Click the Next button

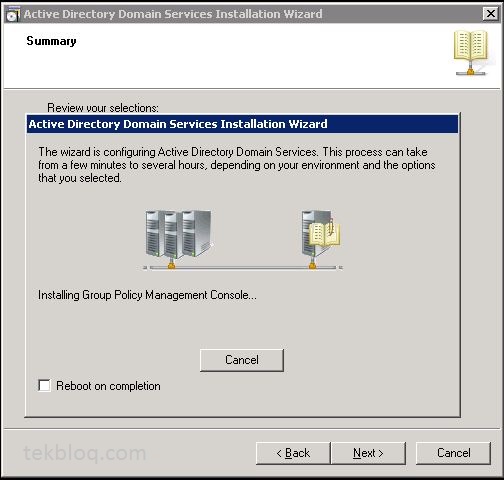coord(368,453)
